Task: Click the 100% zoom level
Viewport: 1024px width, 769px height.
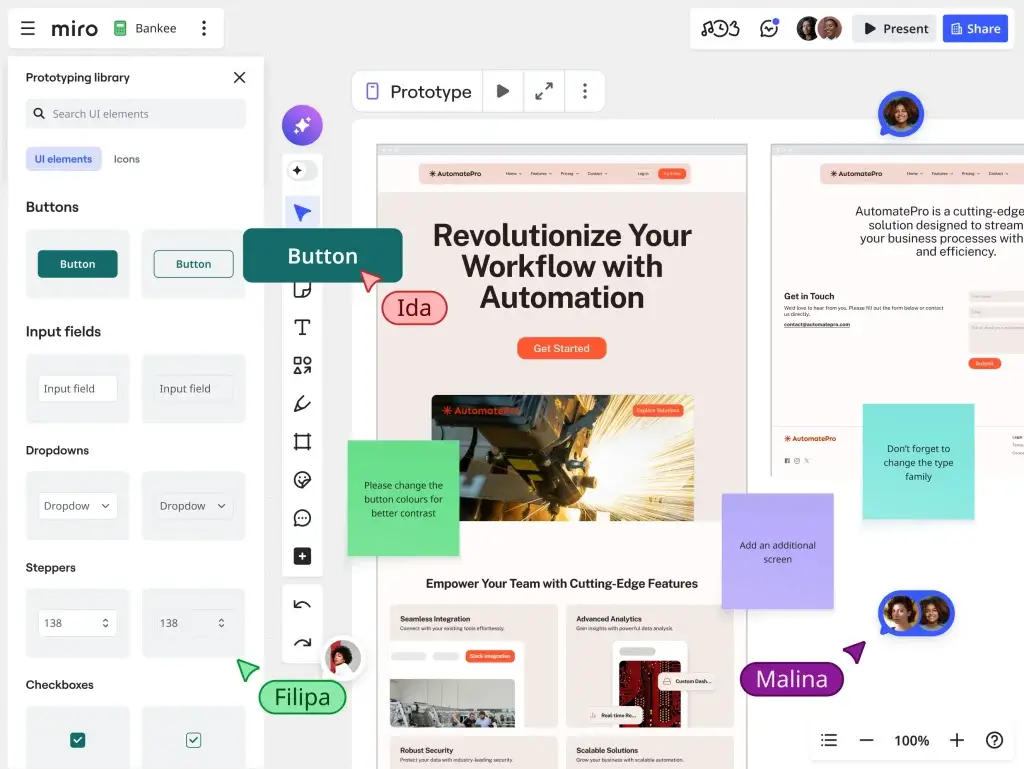Action: pos(912,741)
